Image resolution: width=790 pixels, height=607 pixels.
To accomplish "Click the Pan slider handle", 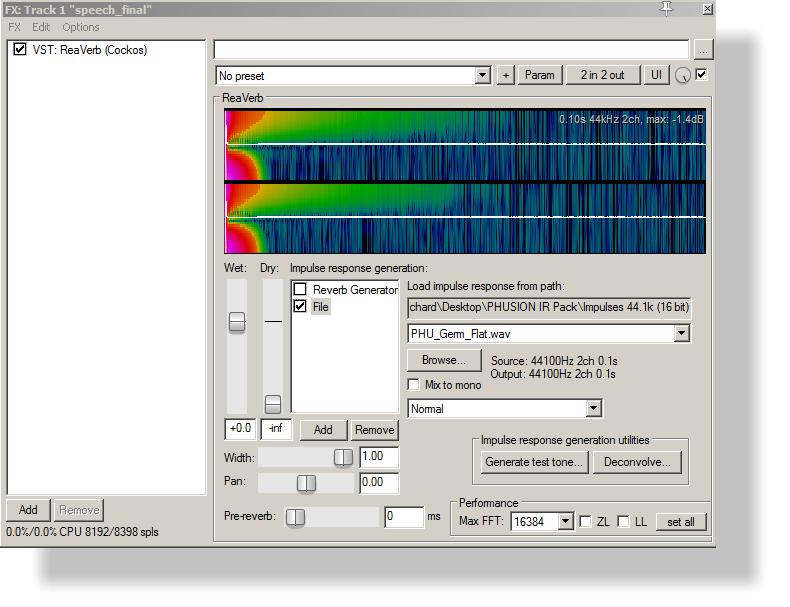I will [306, 483].
